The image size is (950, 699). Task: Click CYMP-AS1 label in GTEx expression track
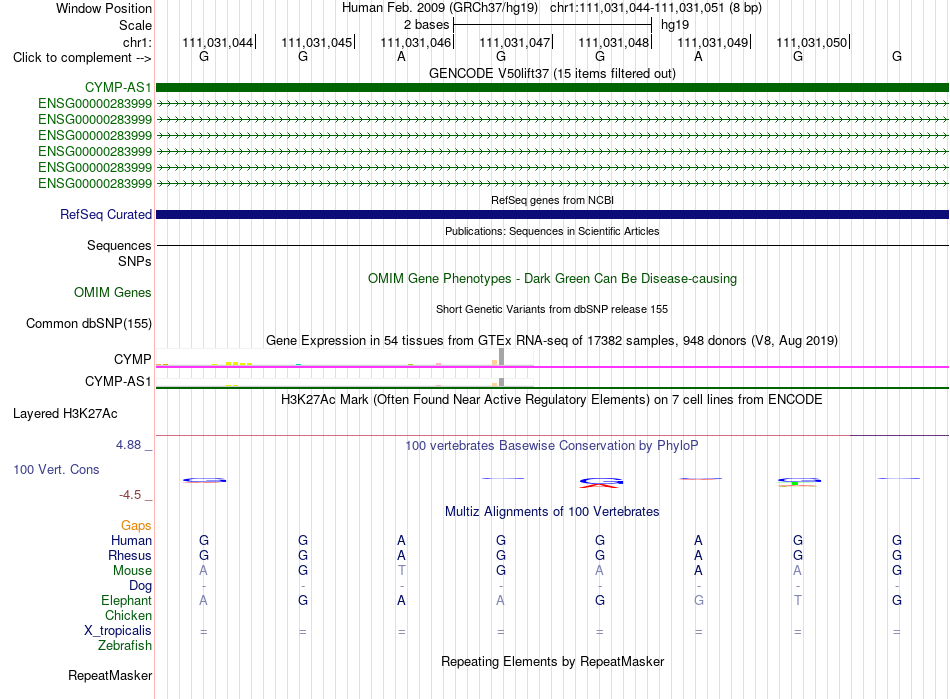118,381
